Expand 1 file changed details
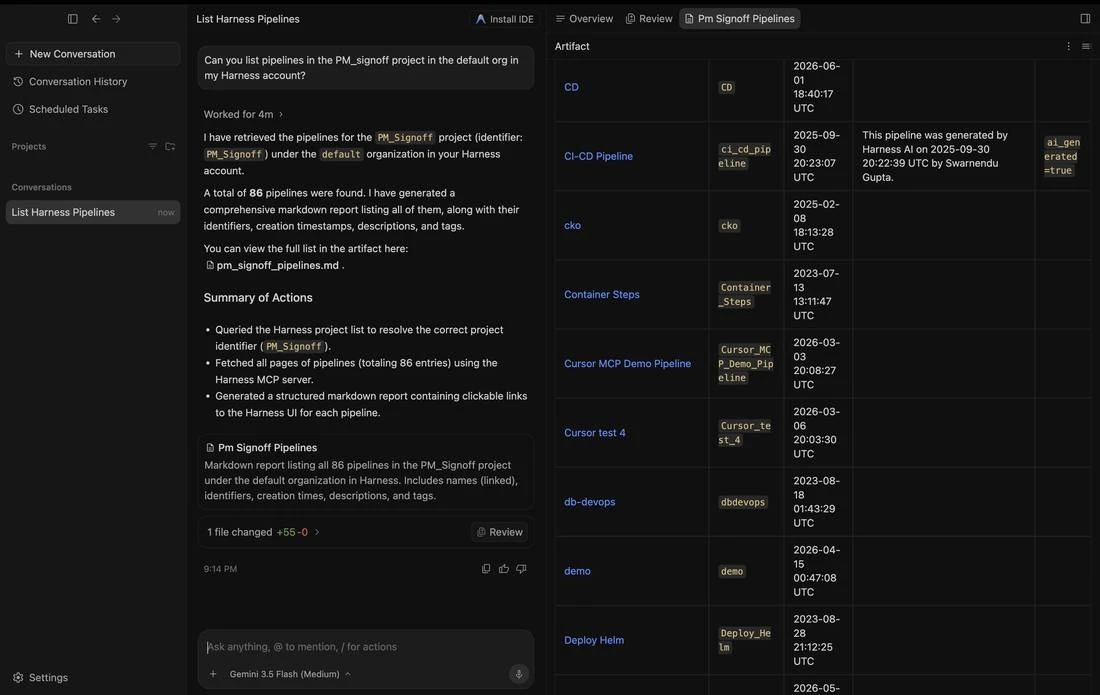This screenshot has height=695, width=1100. click(x=263, y=532)
